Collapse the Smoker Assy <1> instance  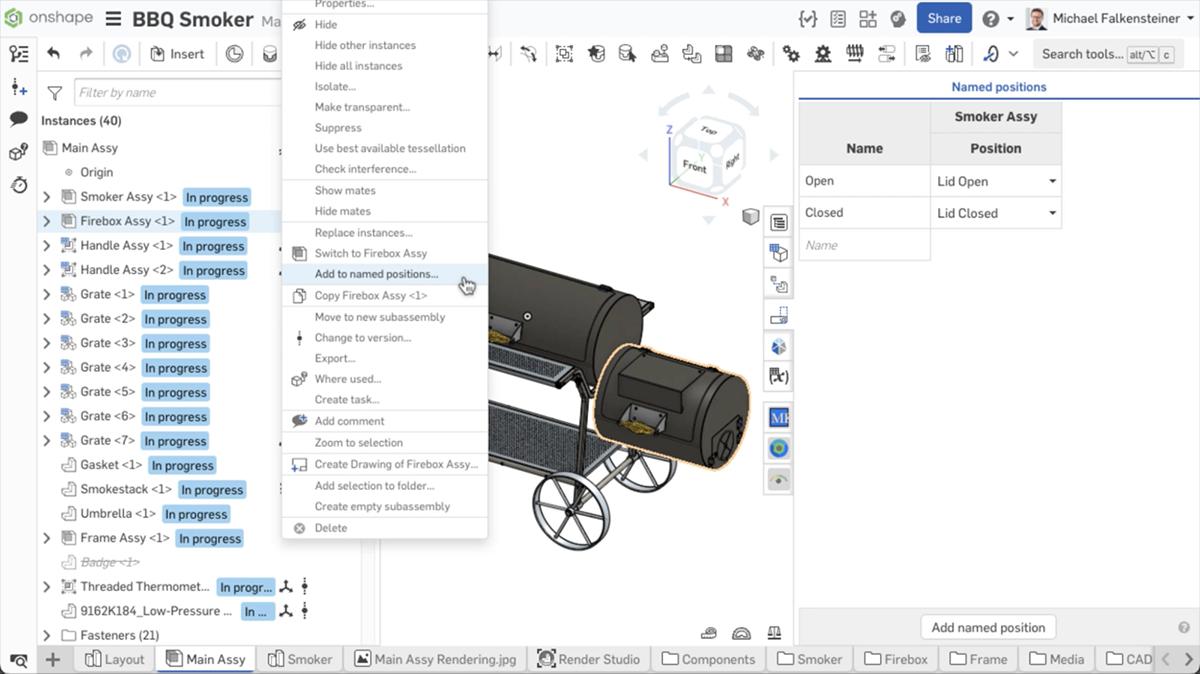point(46,197)
